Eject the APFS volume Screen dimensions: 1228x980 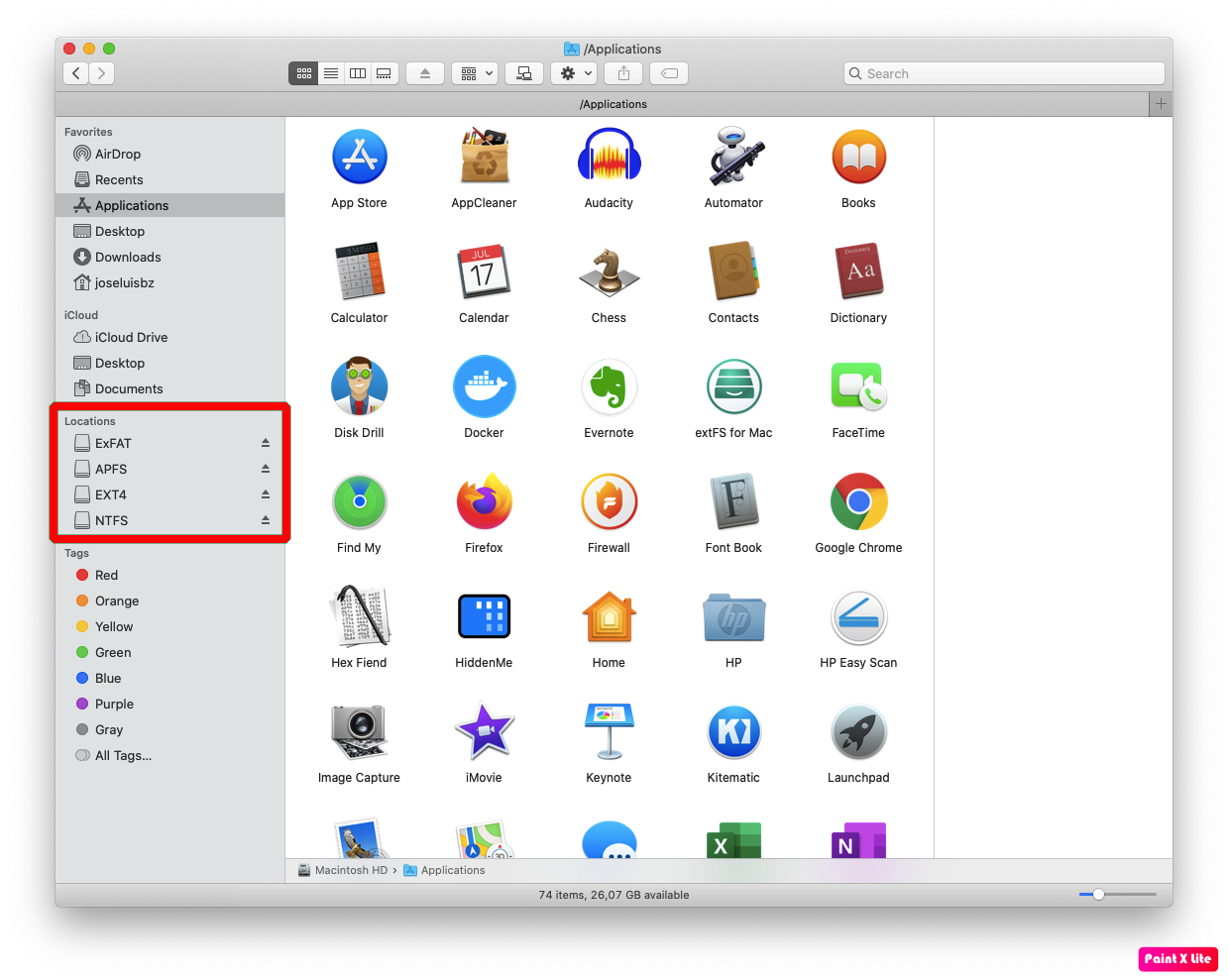point(266,469)
